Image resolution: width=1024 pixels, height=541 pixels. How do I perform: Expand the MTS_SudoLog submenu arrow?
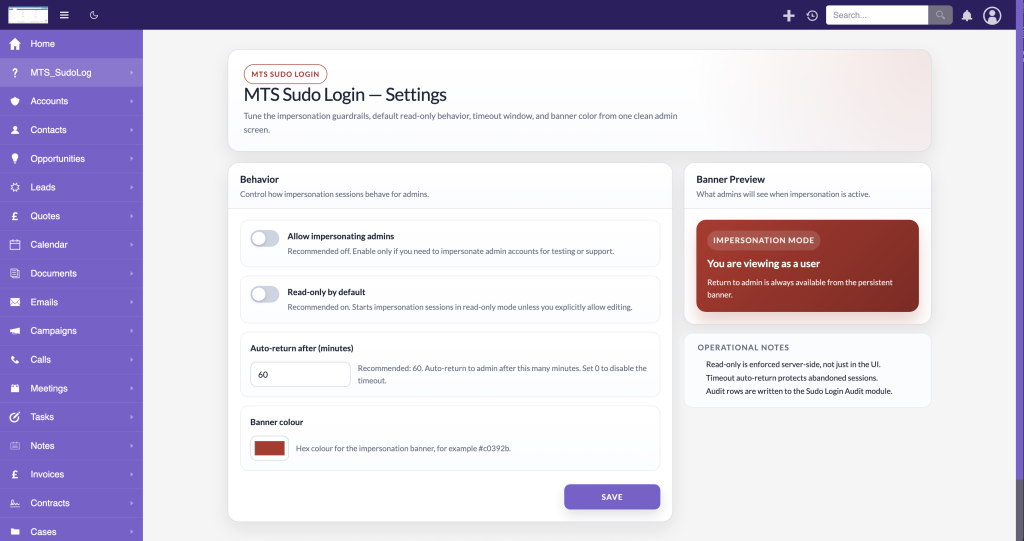click(131, 73)
